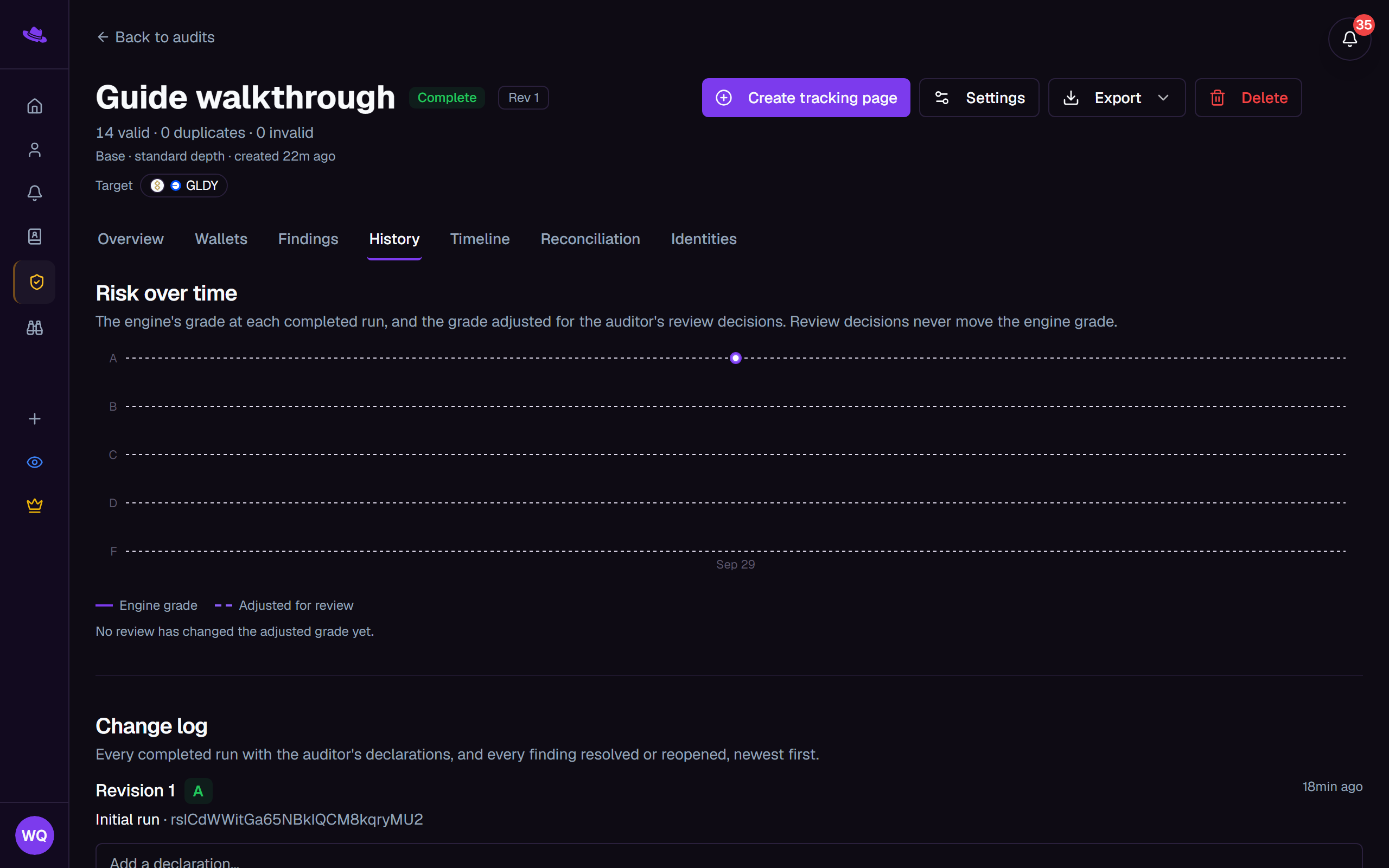The image size is (1389, 868).
Task: Click the plus icon in sidebar
Action: (x=34, y=418)
